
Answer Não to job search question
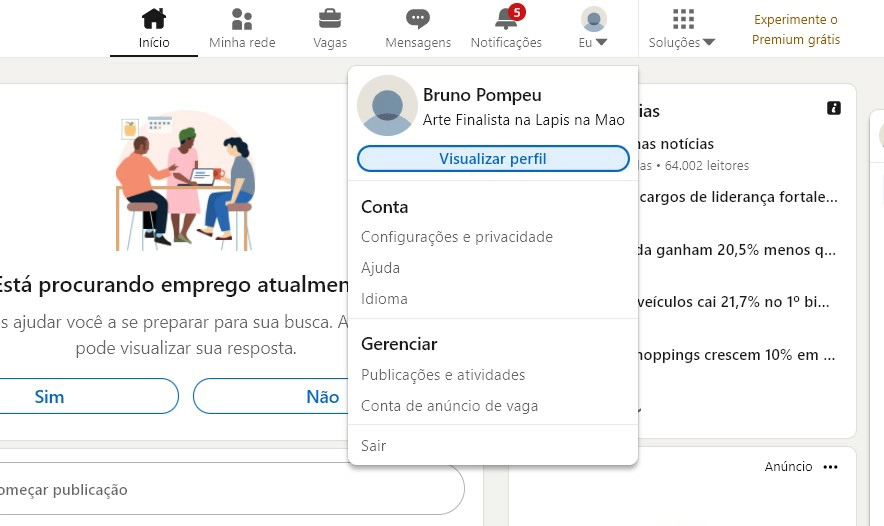pos(272,396)
